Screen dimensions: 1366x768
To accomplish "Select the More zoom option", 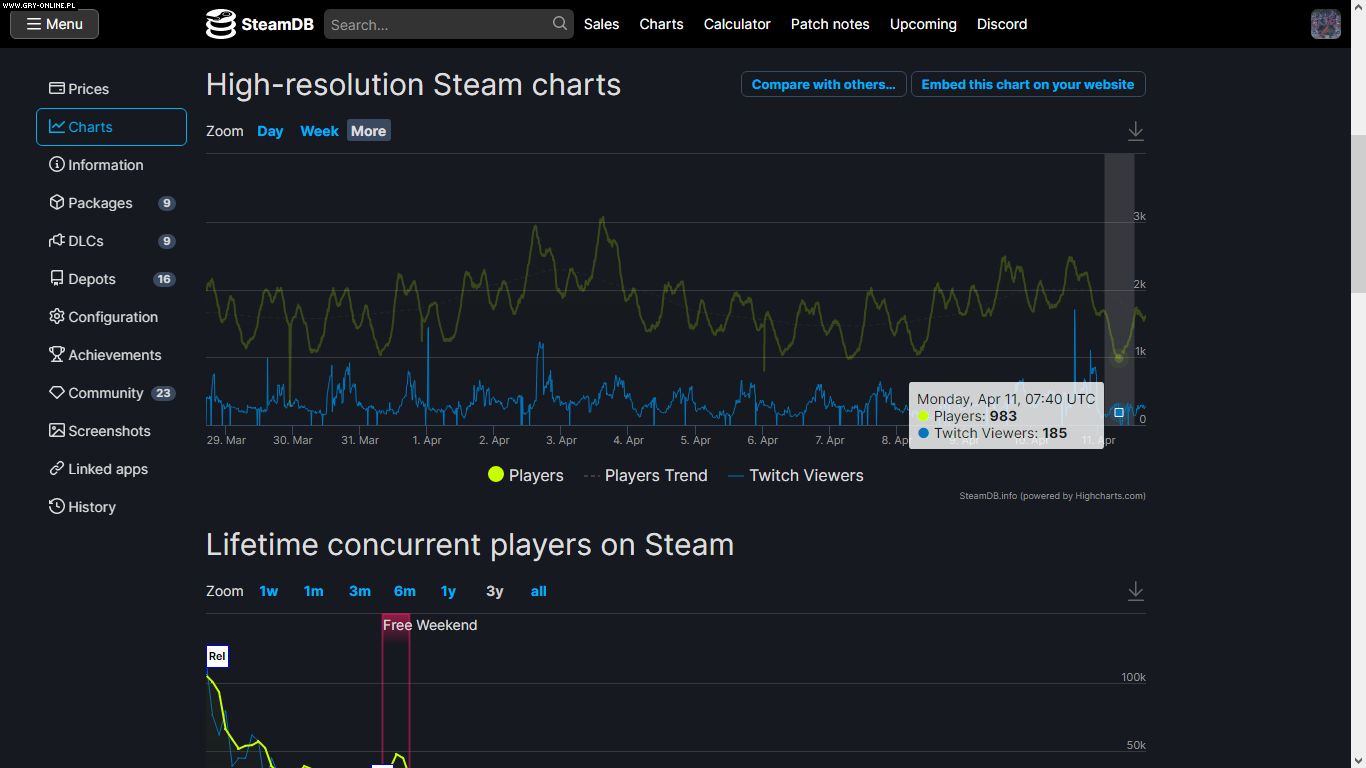I will pyautogui.click(x=368, y=131).
